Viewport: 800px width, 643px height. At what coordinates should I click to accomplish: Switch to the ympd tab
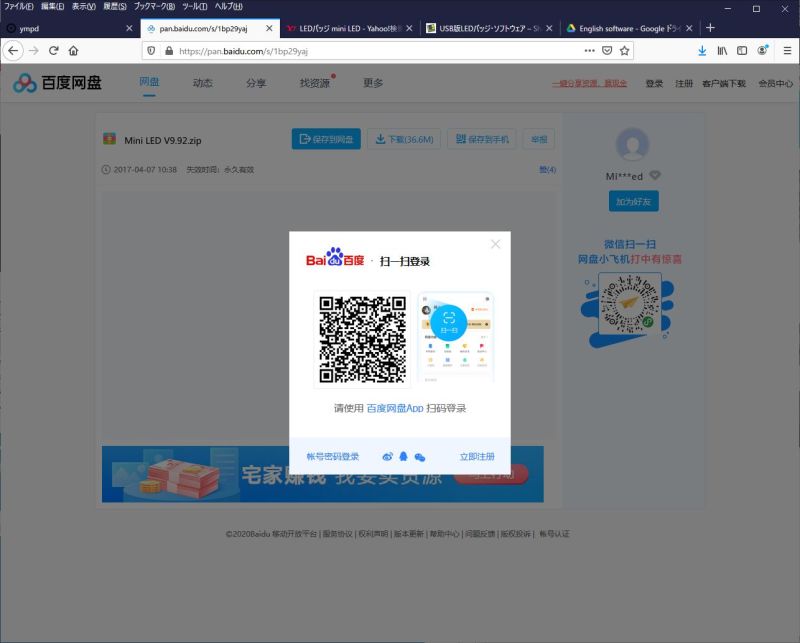tap(60, 28)
